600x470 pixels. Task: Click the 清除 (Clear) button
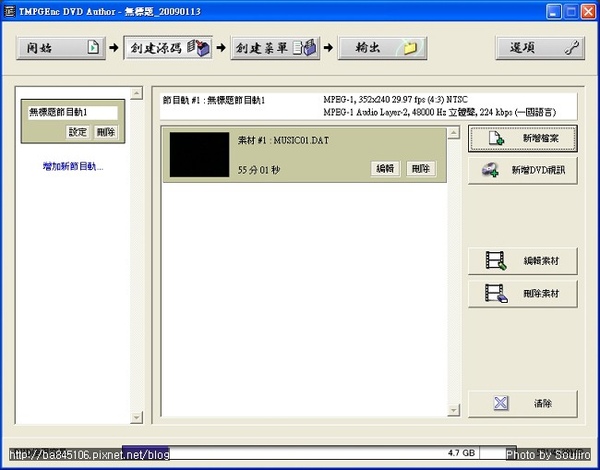[x=523, y=403]
